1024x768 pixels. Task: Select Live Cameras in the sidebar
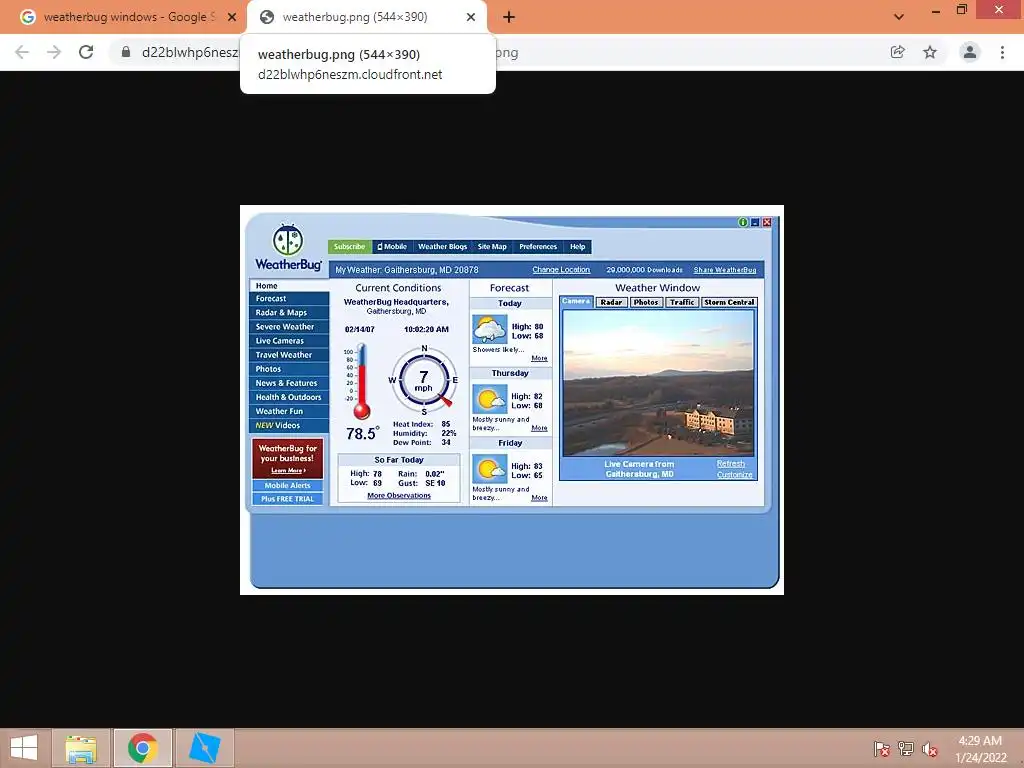pyautogui.click(x=289, y=341)
